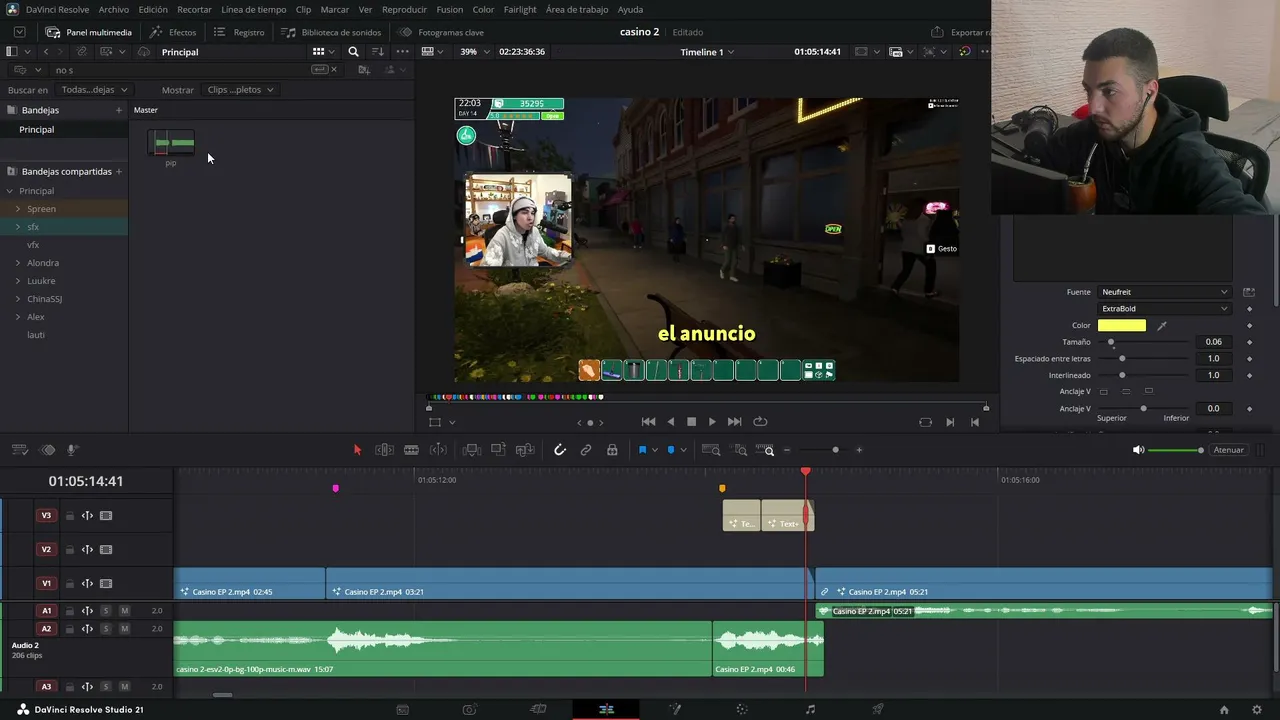Toggle timeline snapping magnet icon
This screenshot has height=720, width=1280.
coord(560,450)
